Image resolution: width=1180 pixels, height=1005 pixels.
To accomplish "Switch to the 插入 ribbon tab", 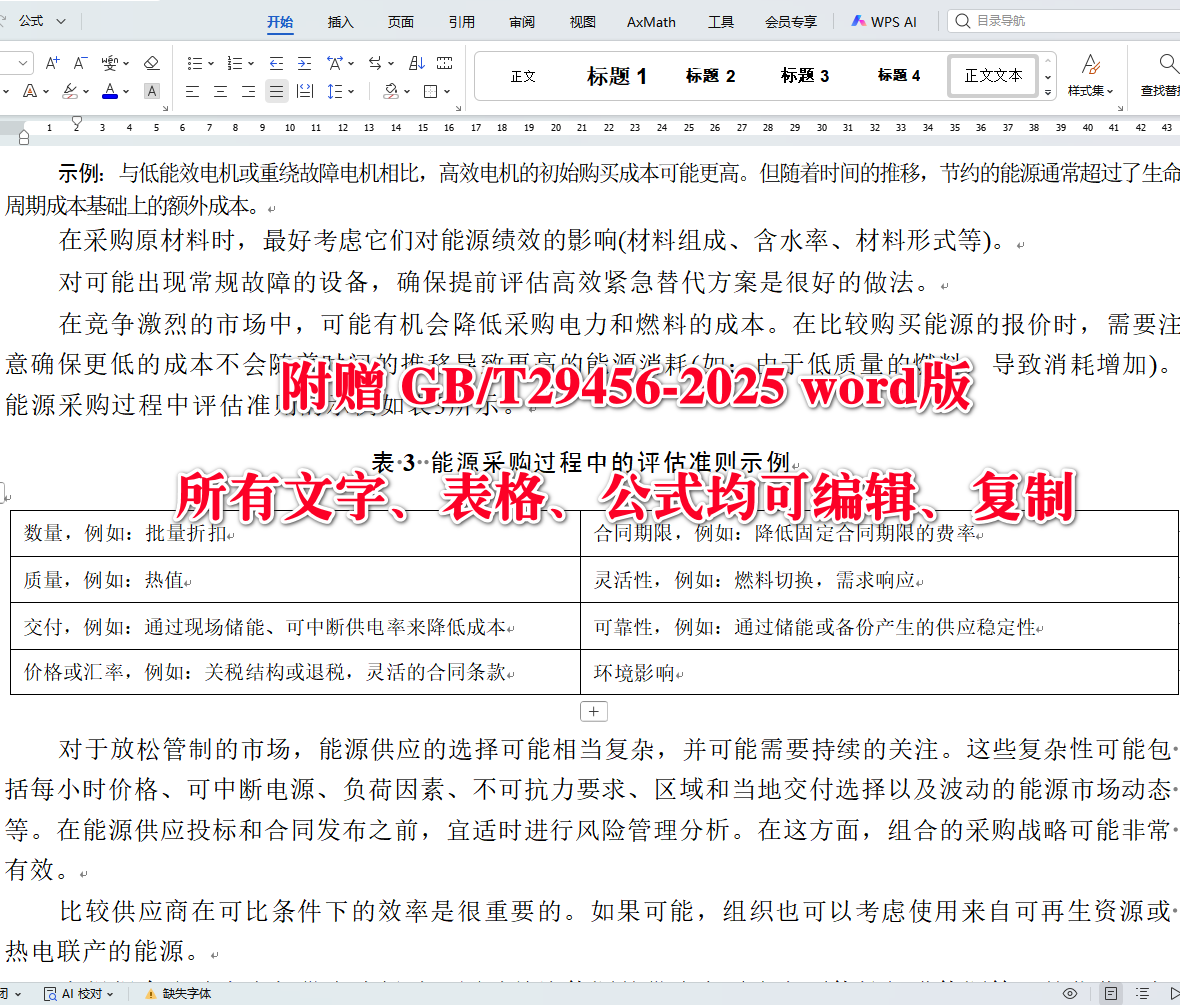I will pos(339,21).
